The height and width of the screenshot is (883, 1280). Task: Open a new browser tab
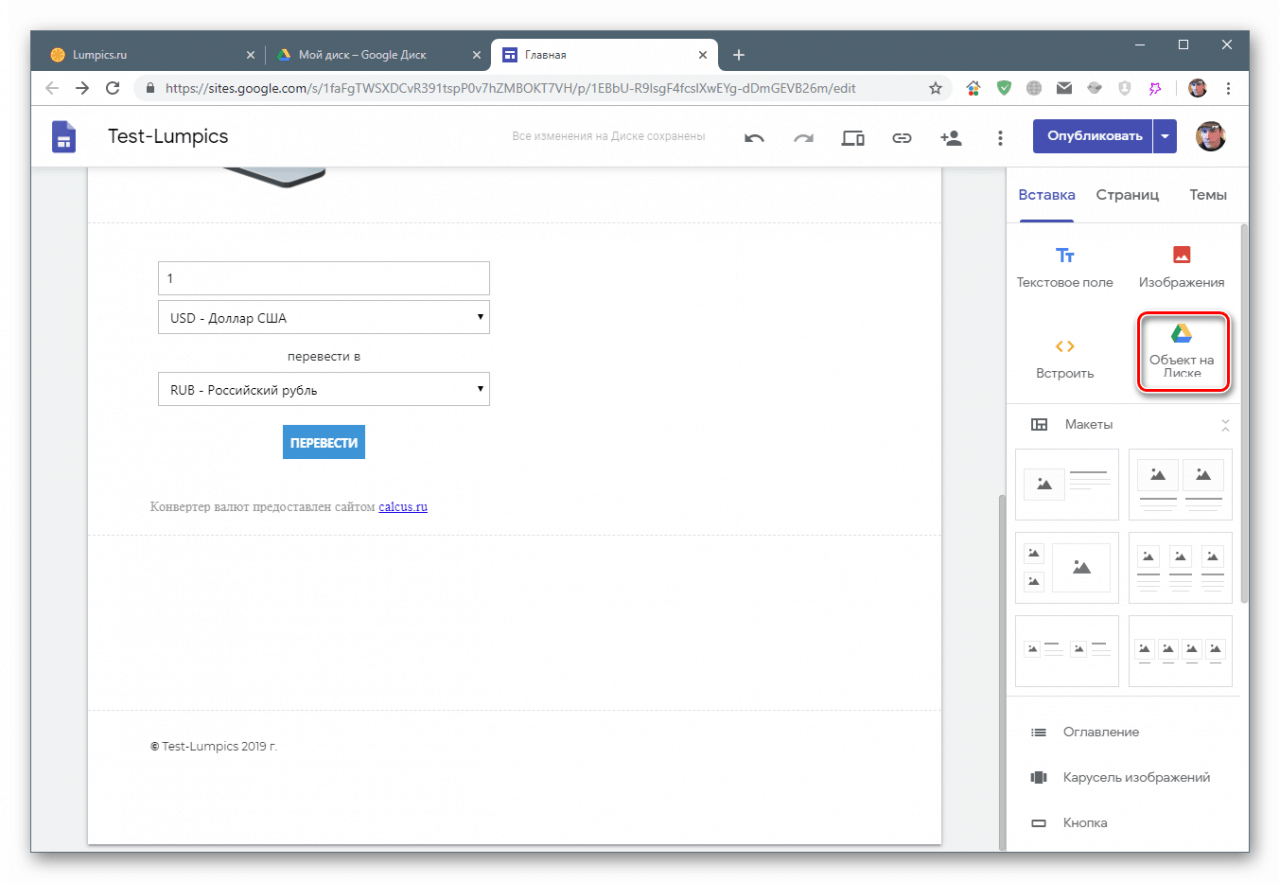click(739, 55)
